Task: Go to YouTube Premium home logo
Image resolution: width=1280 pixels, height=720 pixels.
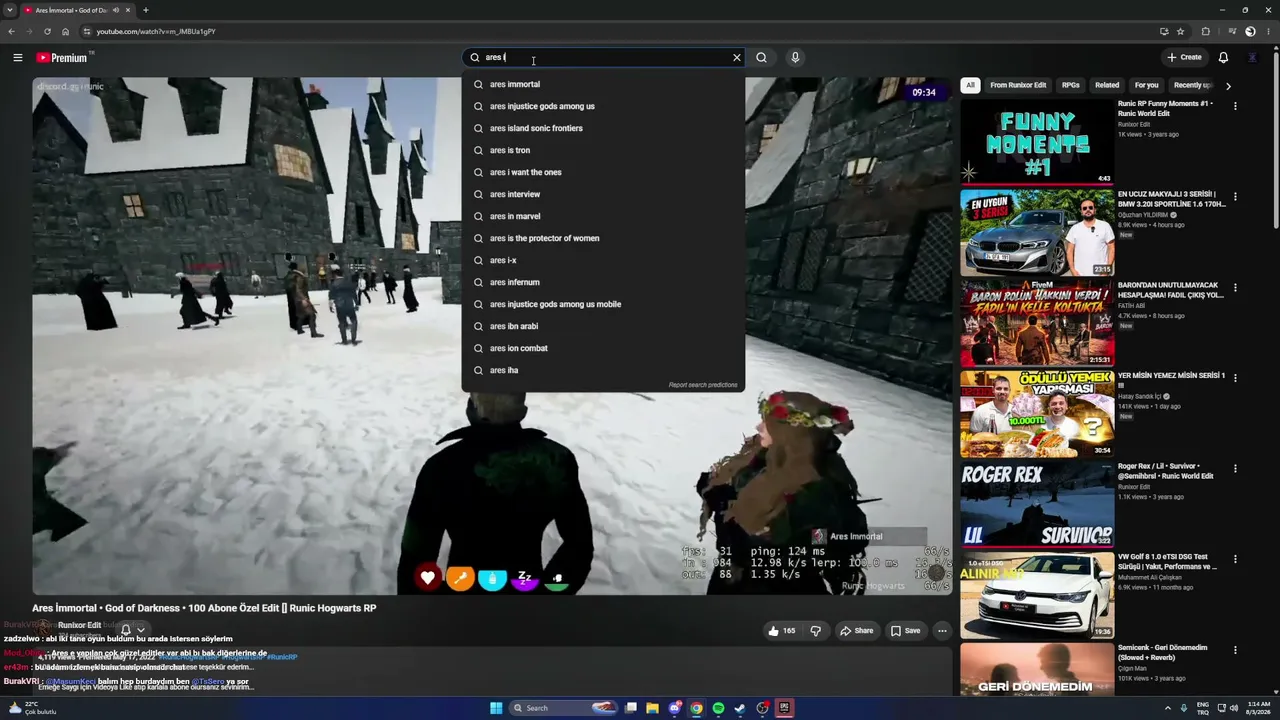Action: coord(63,58)
